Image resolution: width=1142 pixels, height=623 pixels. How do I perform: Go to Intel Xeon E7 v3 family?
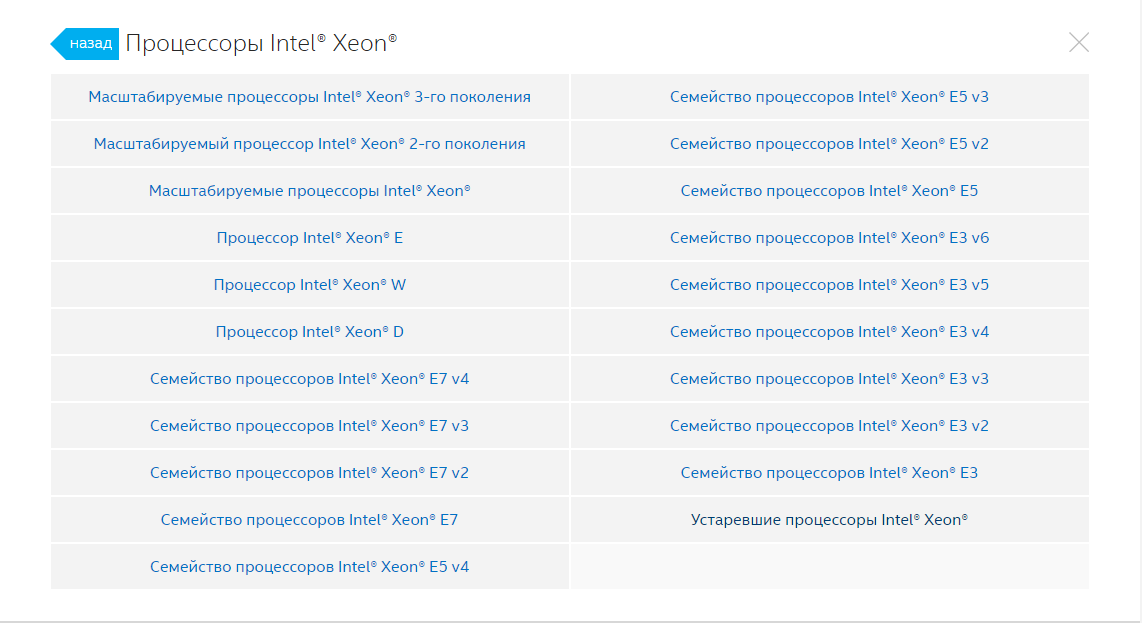click(309, 426)
